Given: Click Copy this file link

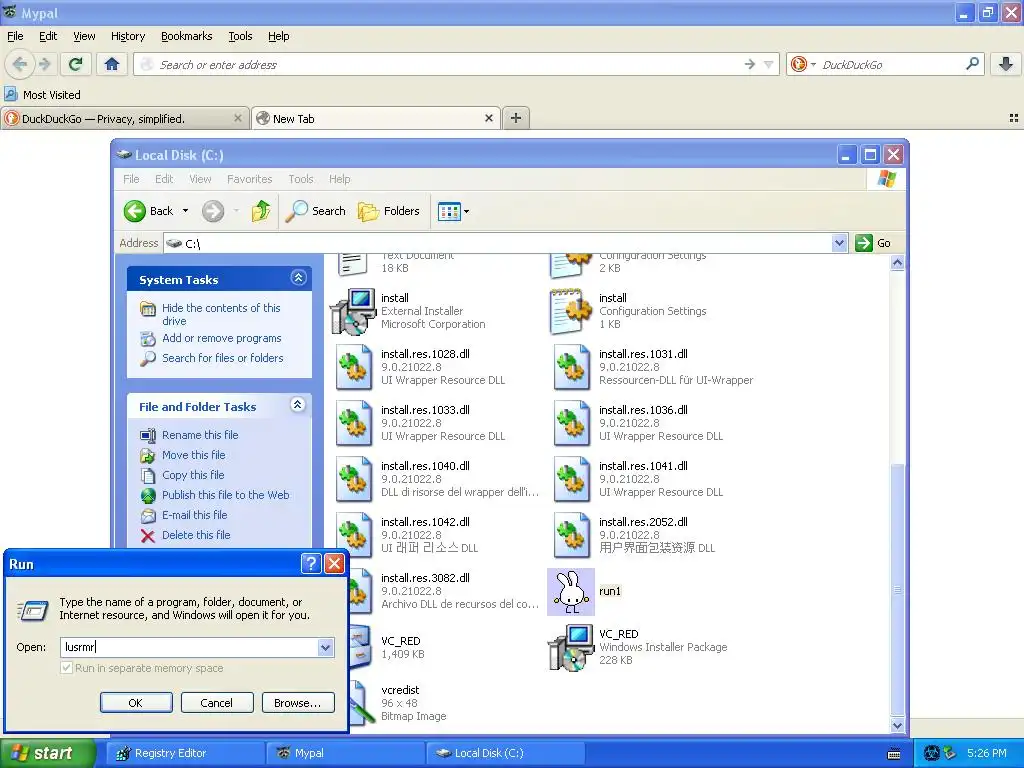Looking at the screenshot, I should (x=193, y=475).
